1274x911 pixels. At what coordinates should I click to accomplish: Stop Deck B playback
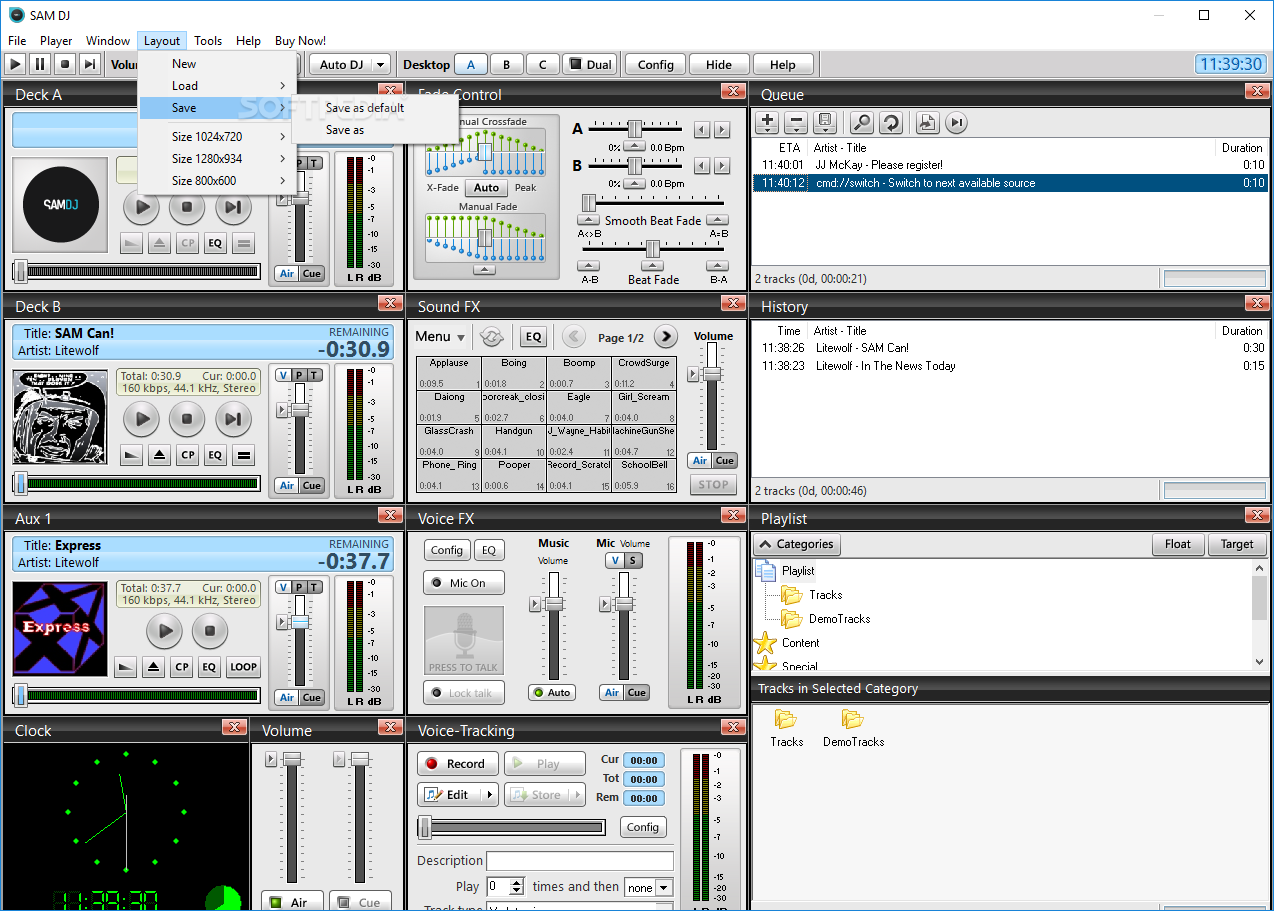(187, 419)
